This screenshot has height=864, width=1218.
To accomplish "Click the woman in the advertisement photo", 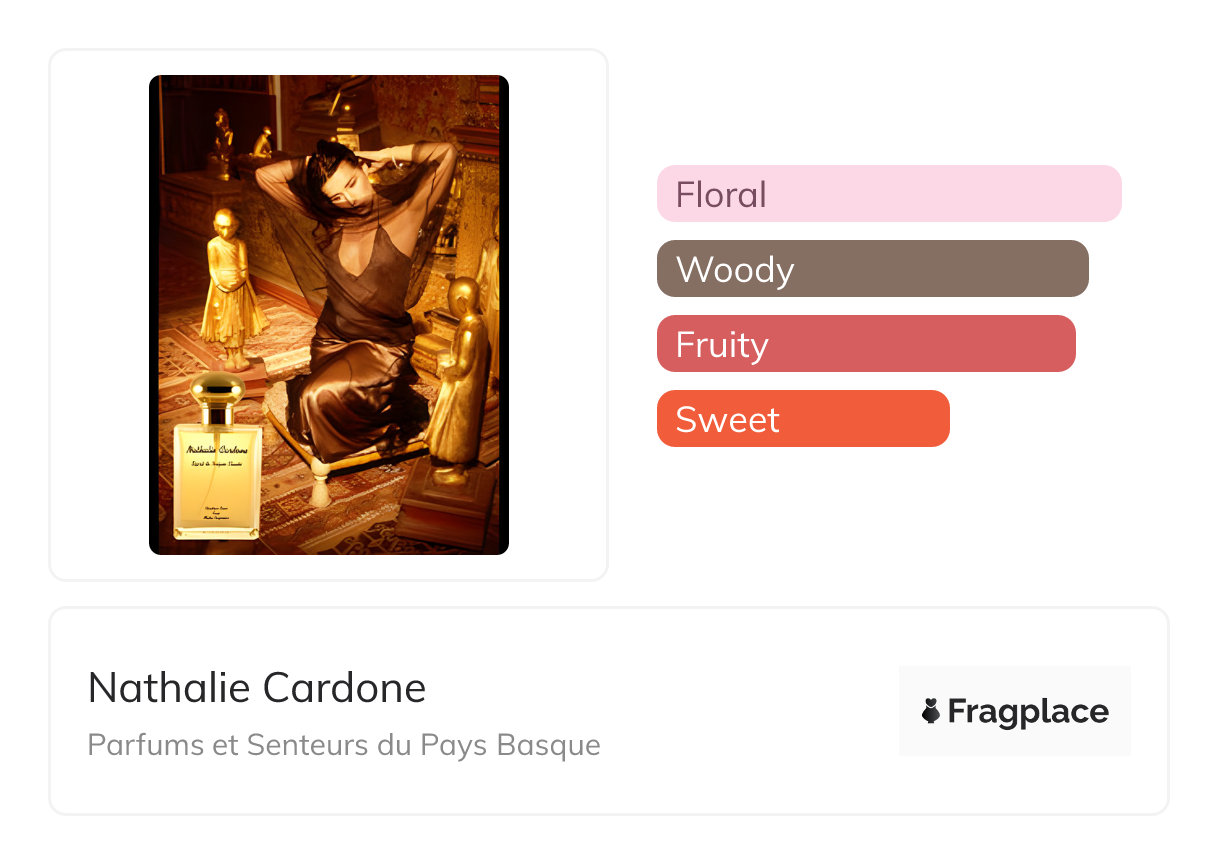I will (x=350, y=300).
